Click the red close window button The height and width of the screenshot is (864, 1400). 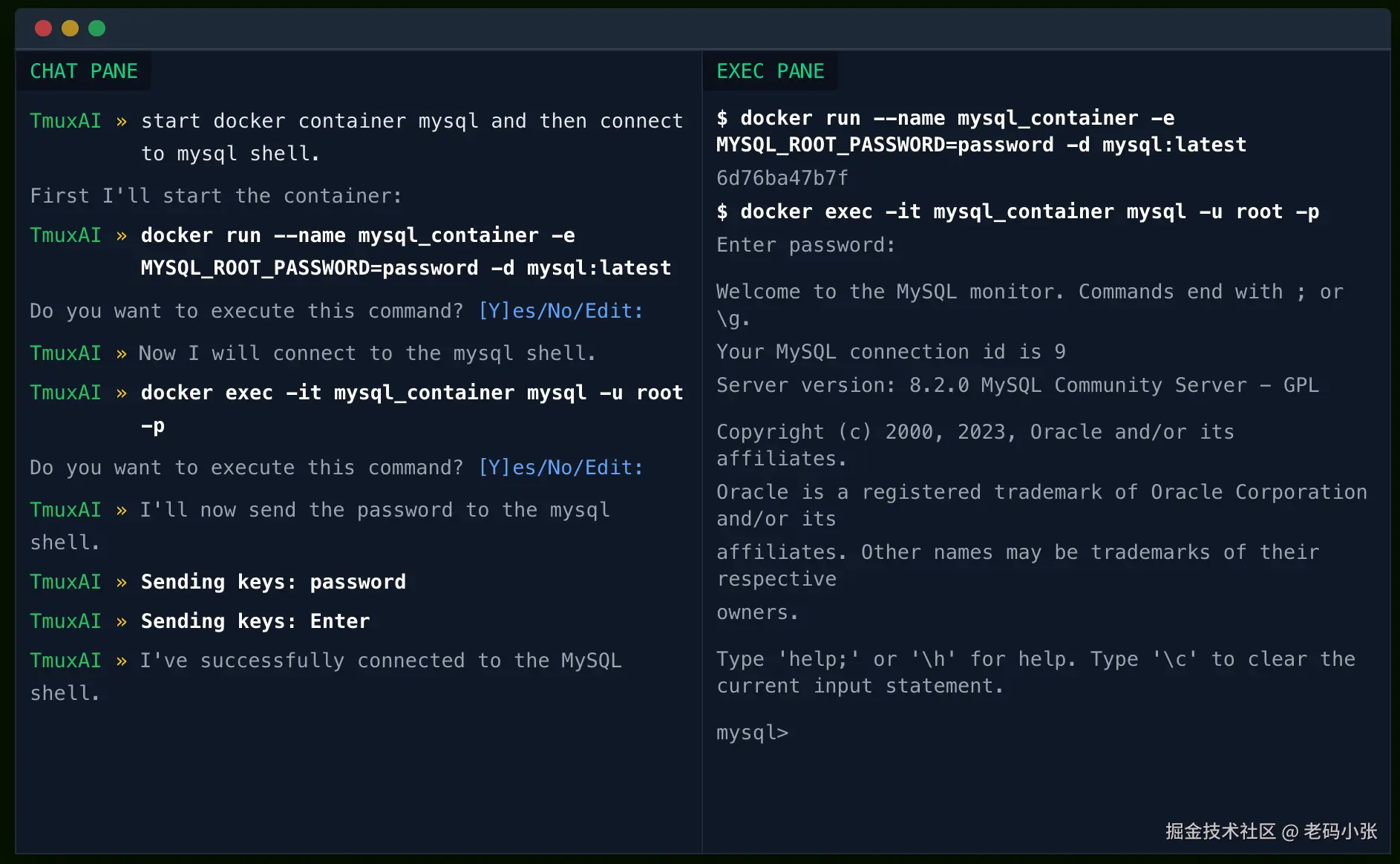pyautogui.click(x=43, y=28)
